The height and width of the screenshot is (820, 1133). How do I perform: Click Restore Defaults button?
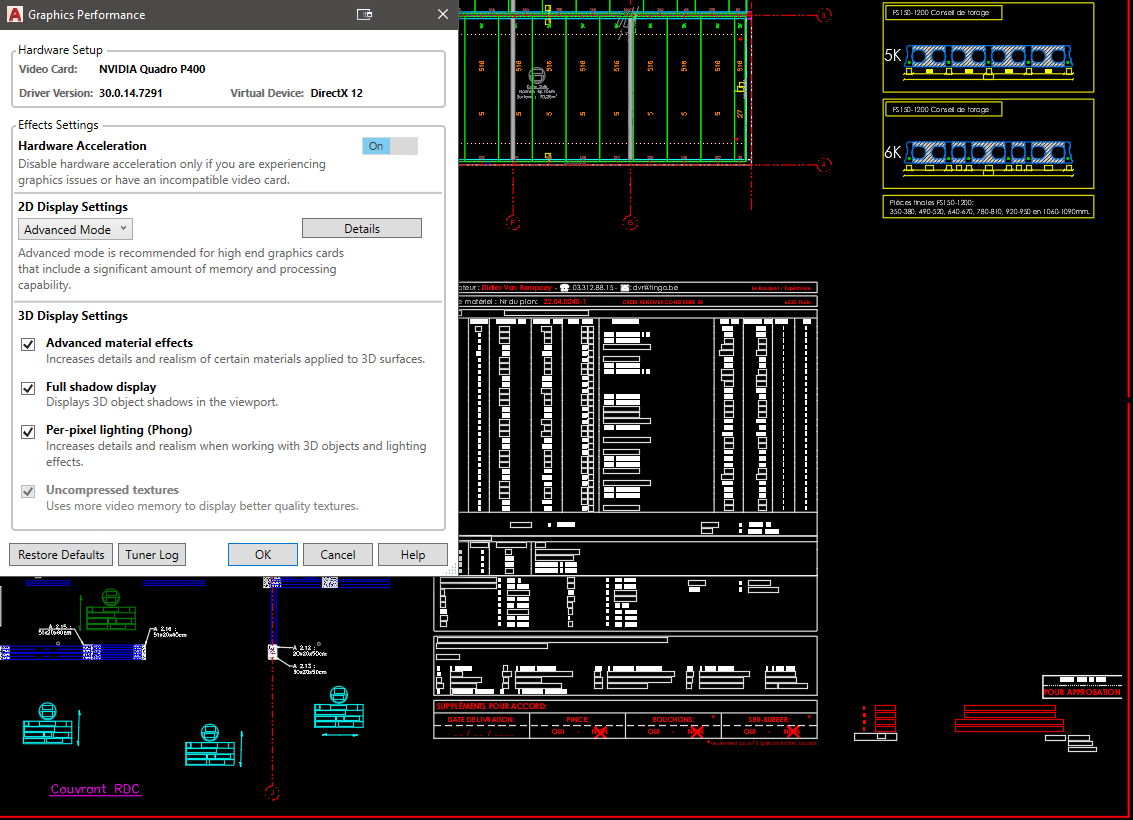point(61,554)
